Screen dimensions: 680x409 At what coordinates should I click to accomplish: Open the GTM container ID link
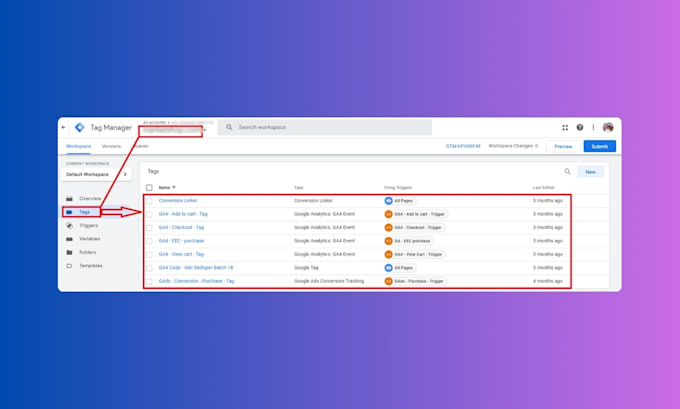(x=463, y=146)
